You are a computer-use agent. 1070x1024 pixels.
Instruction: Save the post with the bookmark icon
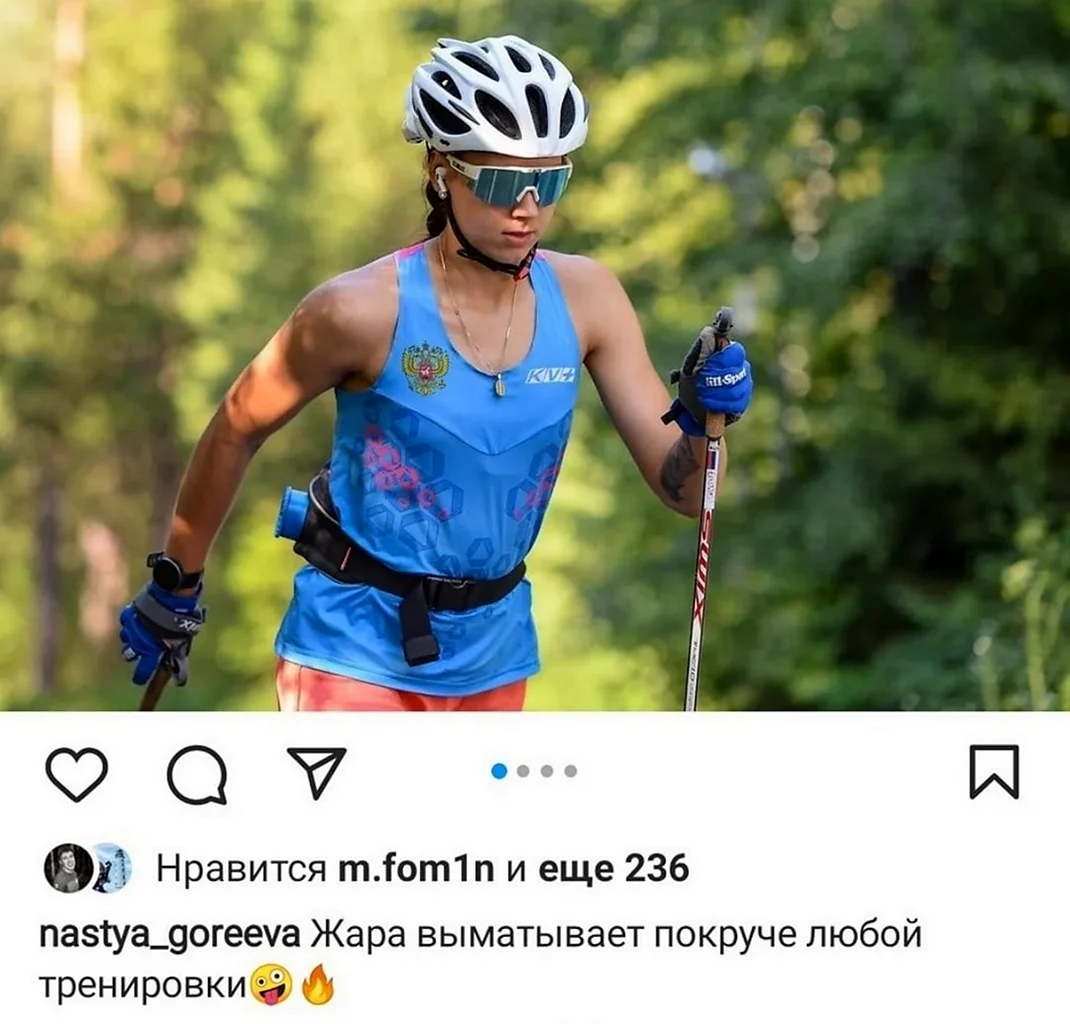coord(994,772)
